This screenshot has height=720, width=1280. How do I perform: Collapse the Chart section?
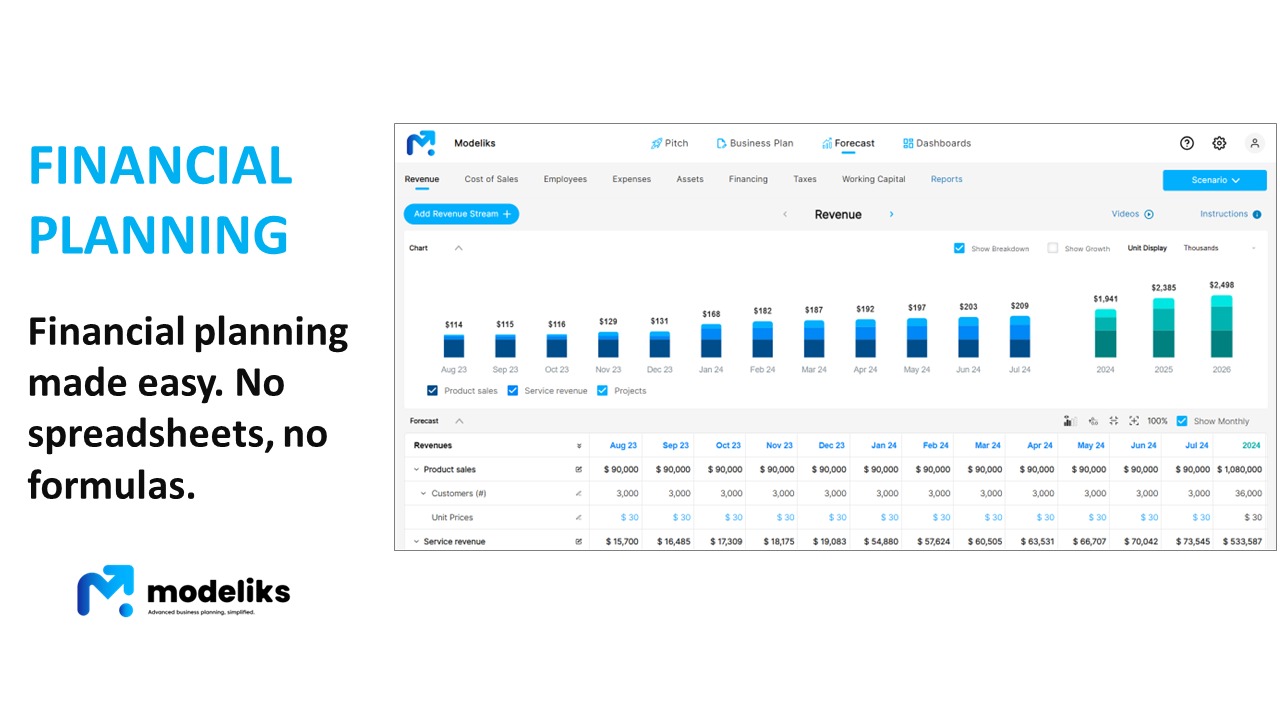[x=458, y=248]
